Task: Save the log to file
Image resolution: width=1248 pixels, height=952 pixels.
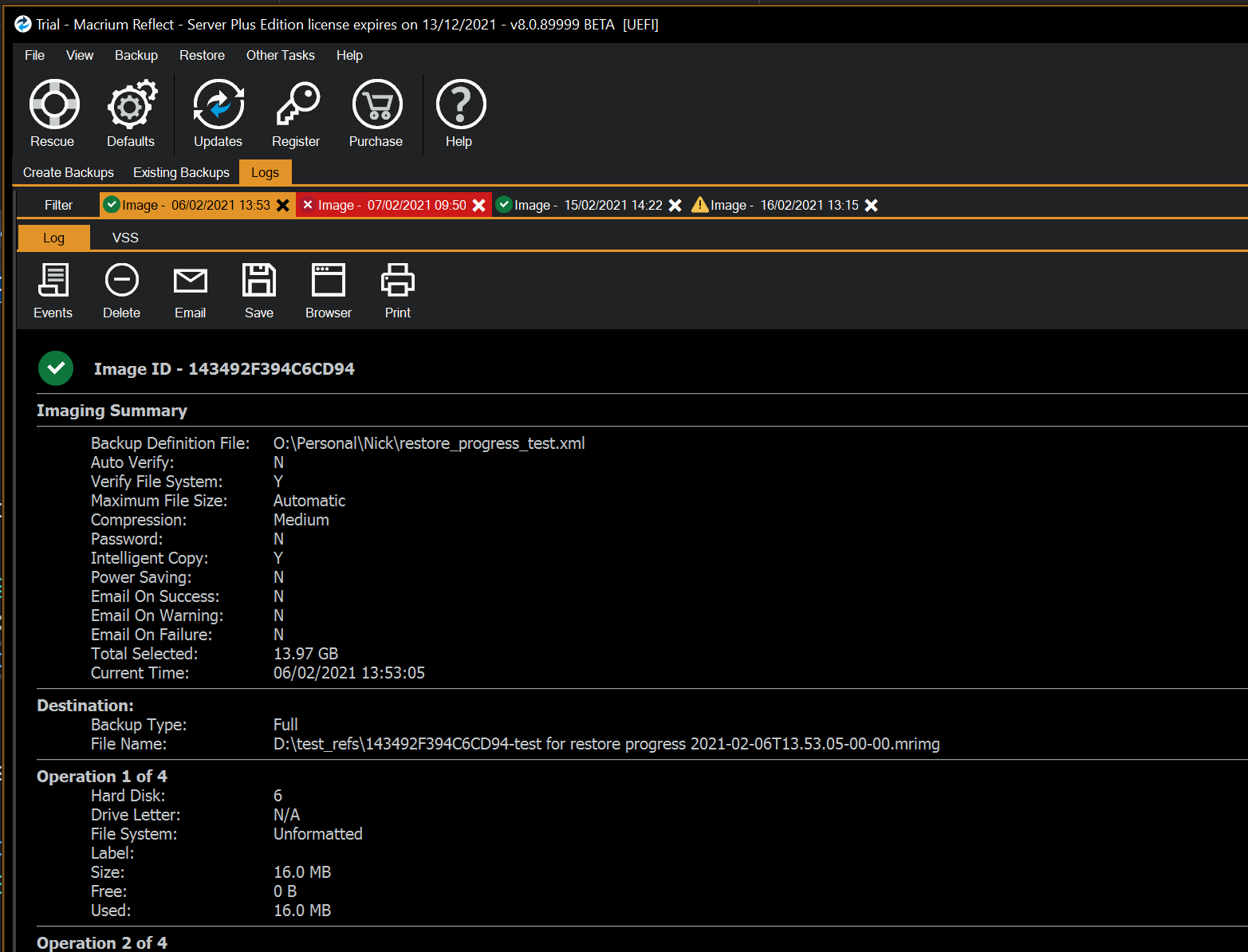Action: 259,290
